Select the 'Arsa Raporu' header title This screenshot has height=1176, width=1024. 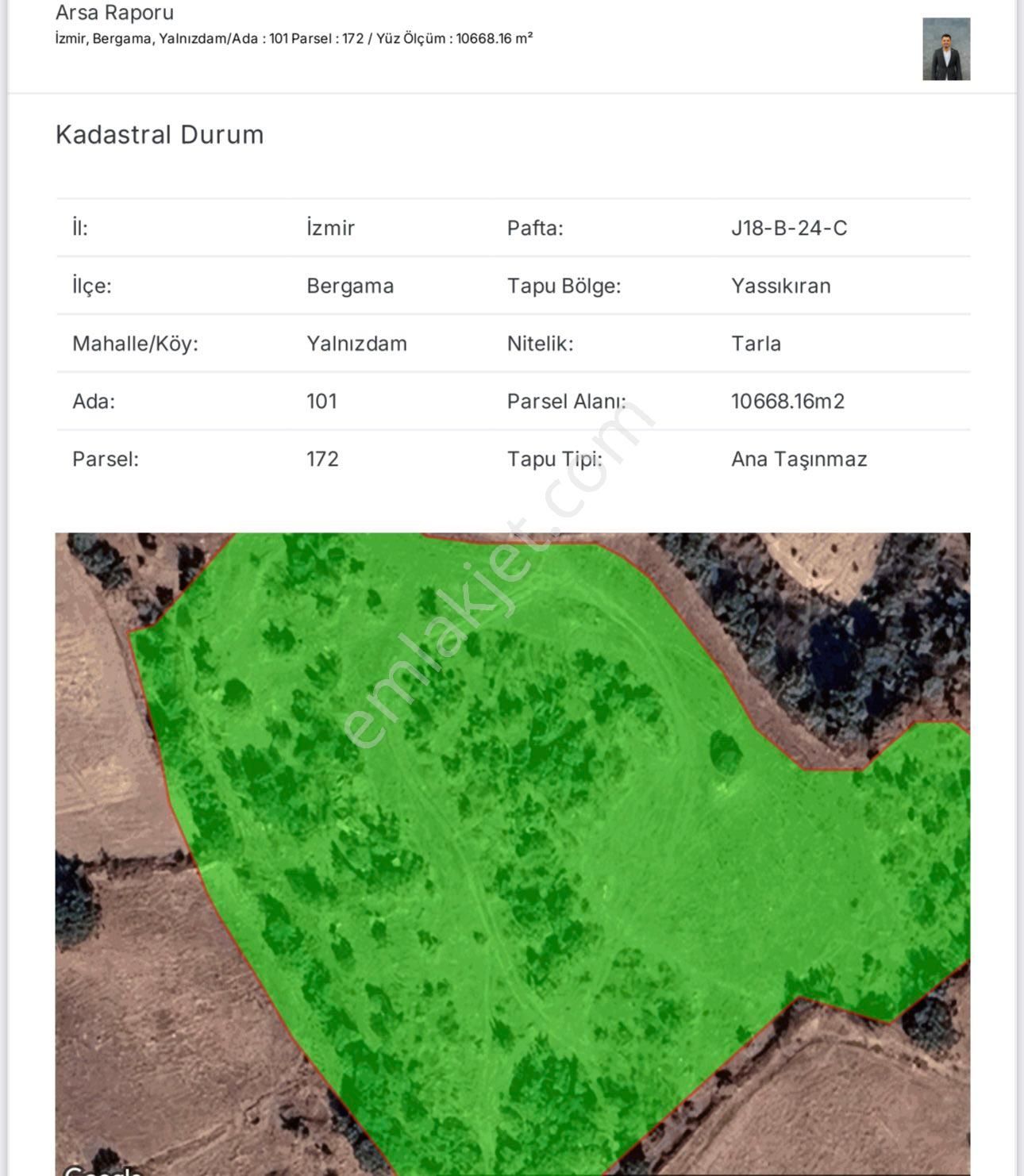point(114,13)
